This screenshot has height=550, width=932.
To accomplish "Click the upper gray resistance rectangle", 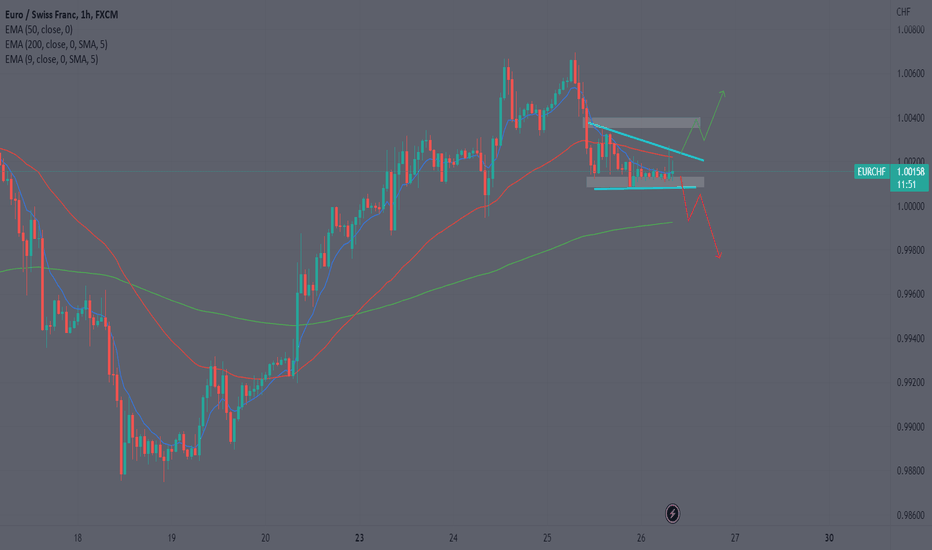I will click(x=641, y=122).
